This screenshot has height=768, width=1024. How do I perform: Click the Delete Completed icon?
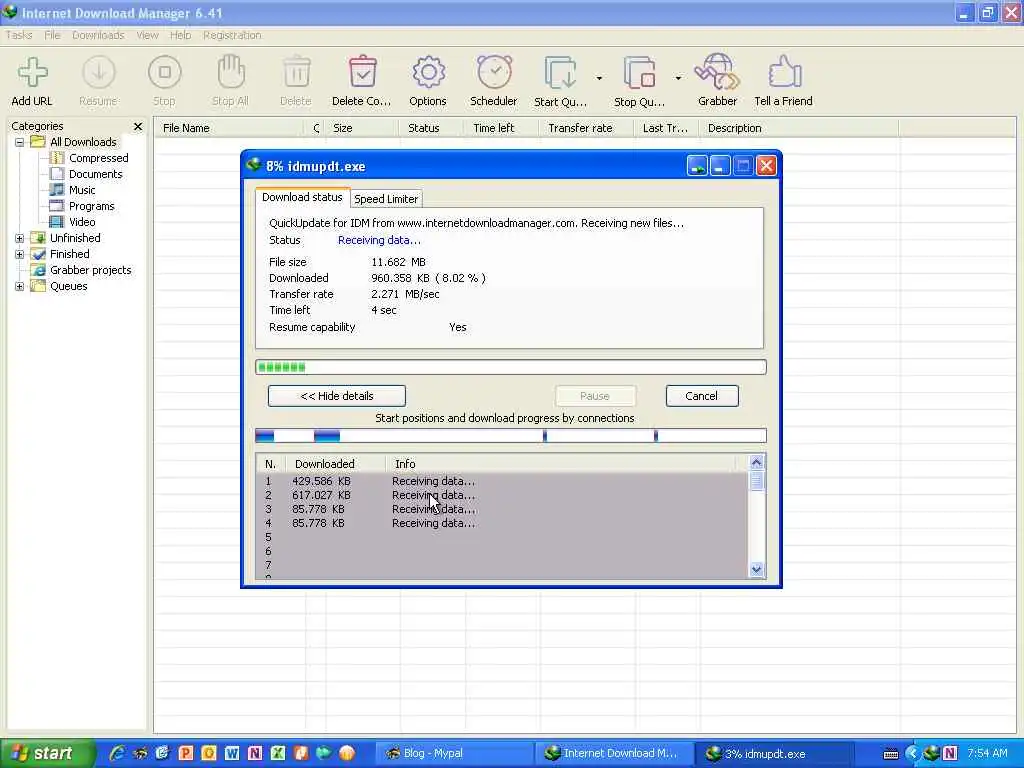362,72
